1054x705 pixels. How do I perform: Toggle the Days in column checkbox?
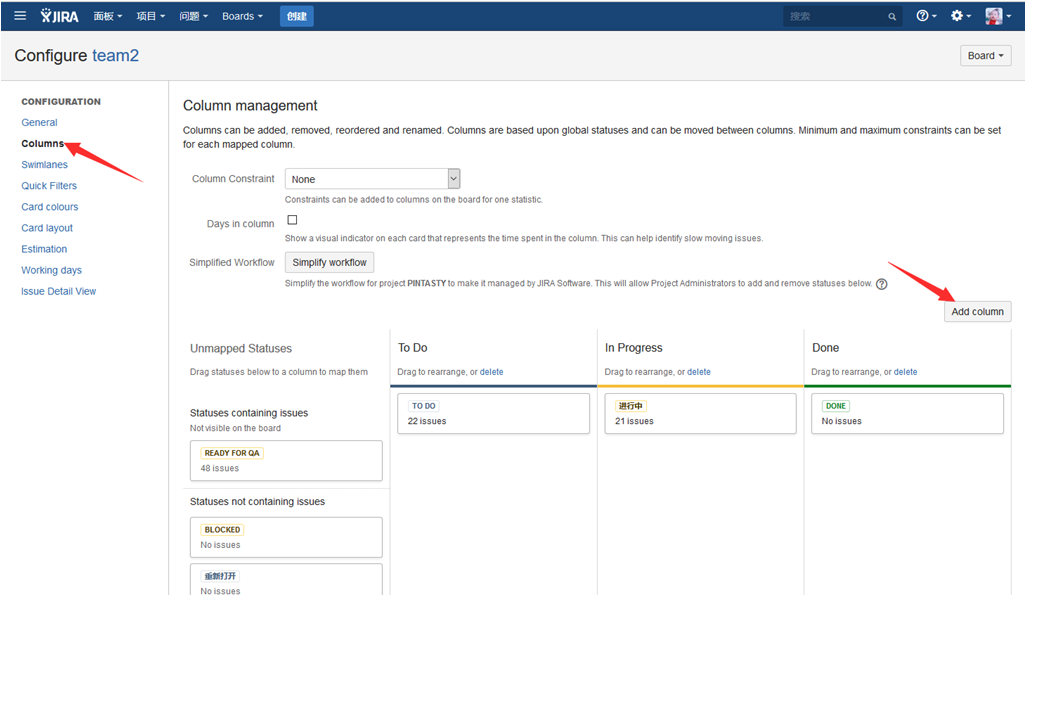(292, 220)
